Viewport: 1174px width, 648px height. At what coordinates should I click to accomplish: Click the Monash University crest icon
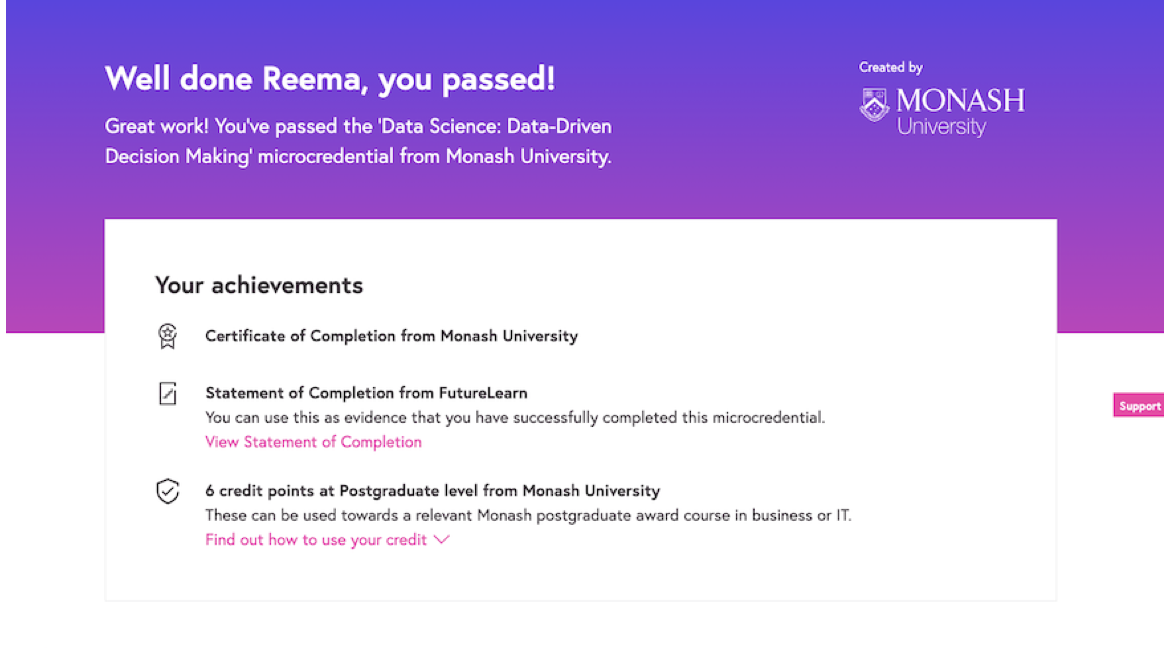[874, 105]
